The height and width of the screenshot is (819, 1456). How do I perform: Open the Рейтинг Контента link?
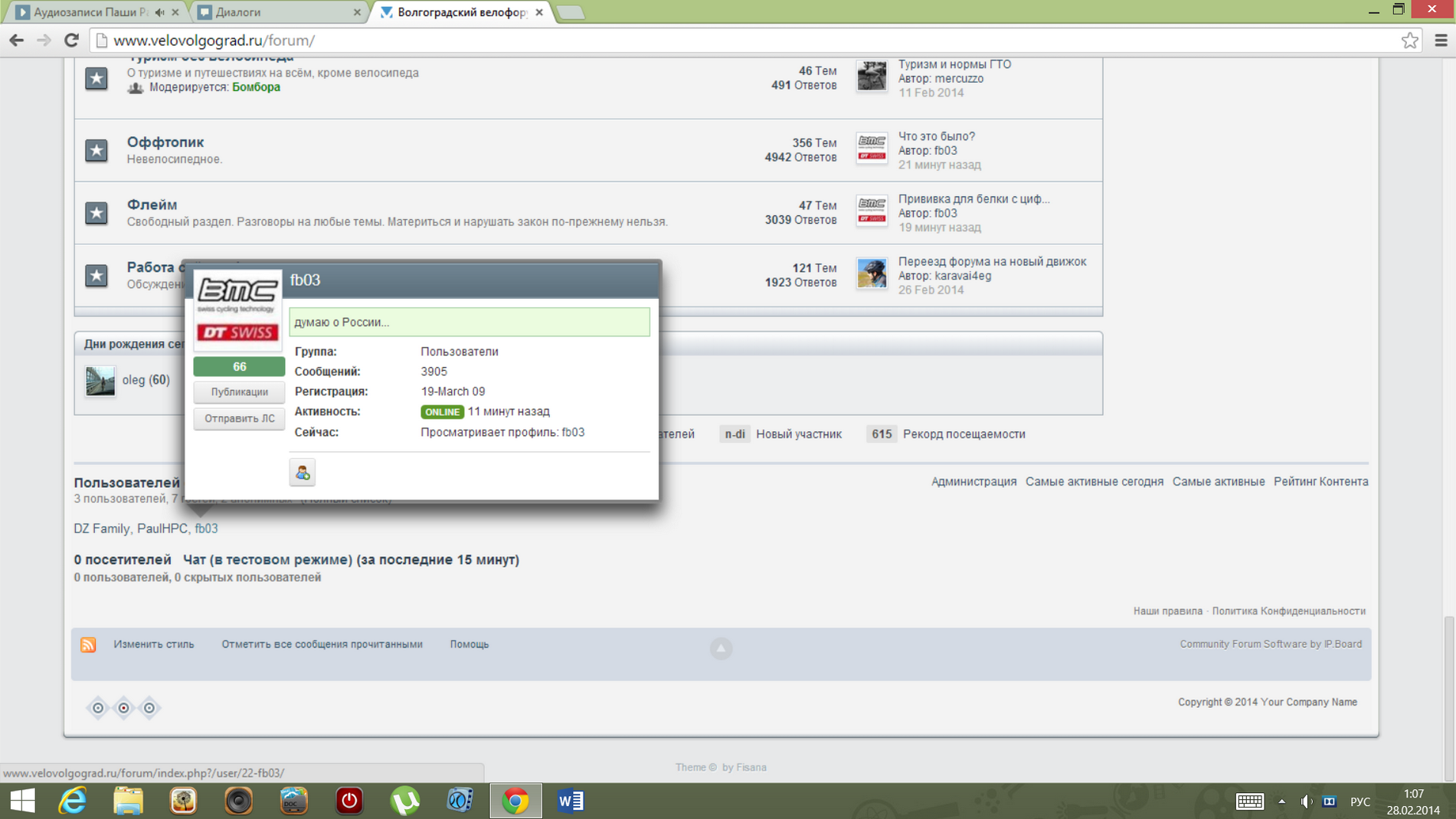coord(1320,482)
